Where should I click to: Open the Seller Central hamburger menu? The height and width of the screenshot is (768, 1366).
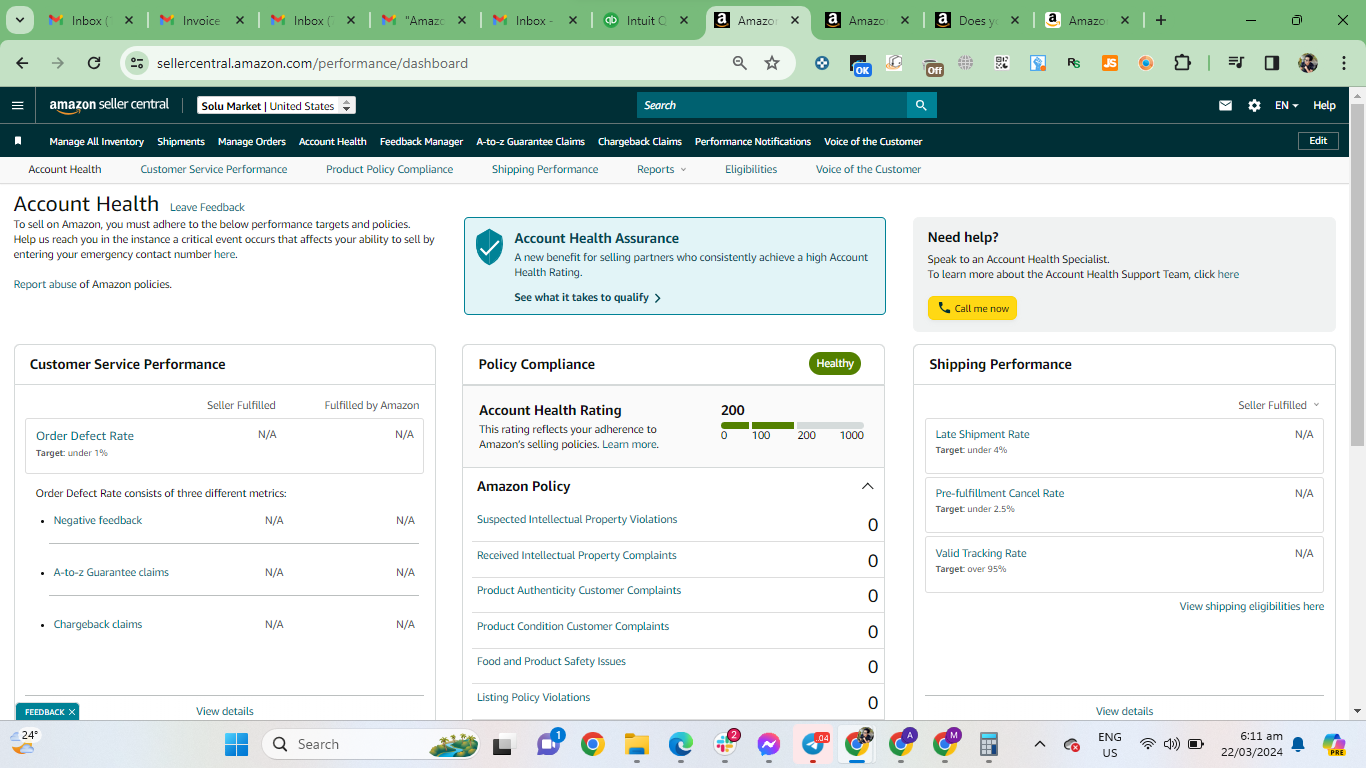point(18,105)
